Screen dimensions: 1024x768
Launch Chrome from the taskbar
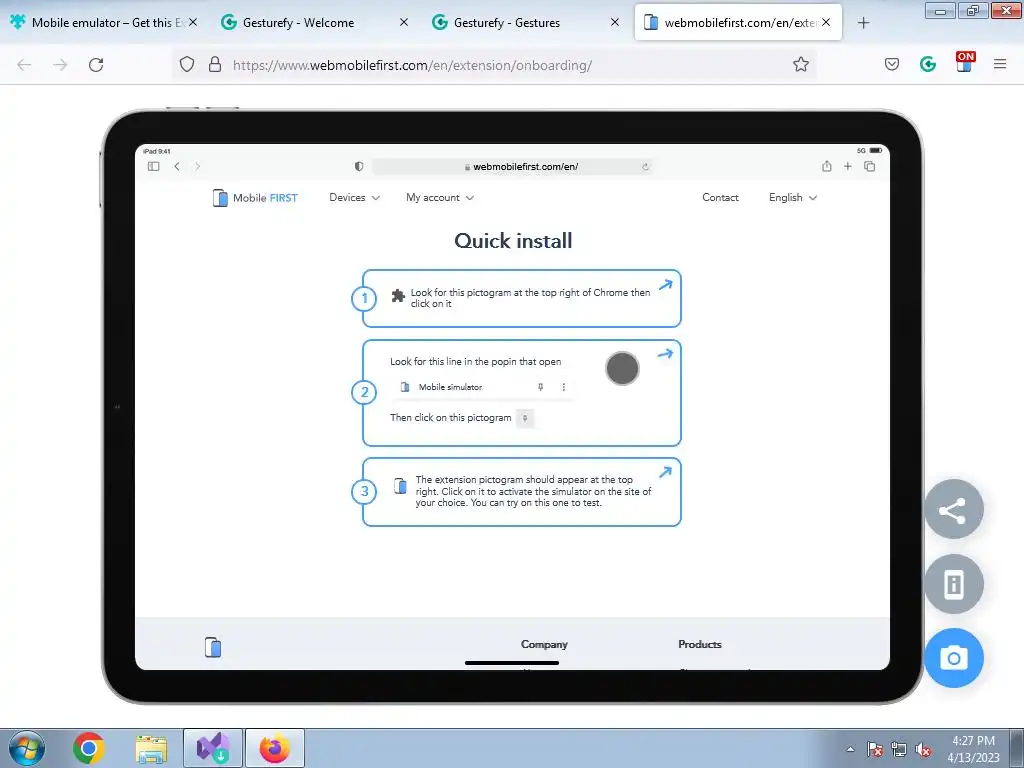(89, 748)
